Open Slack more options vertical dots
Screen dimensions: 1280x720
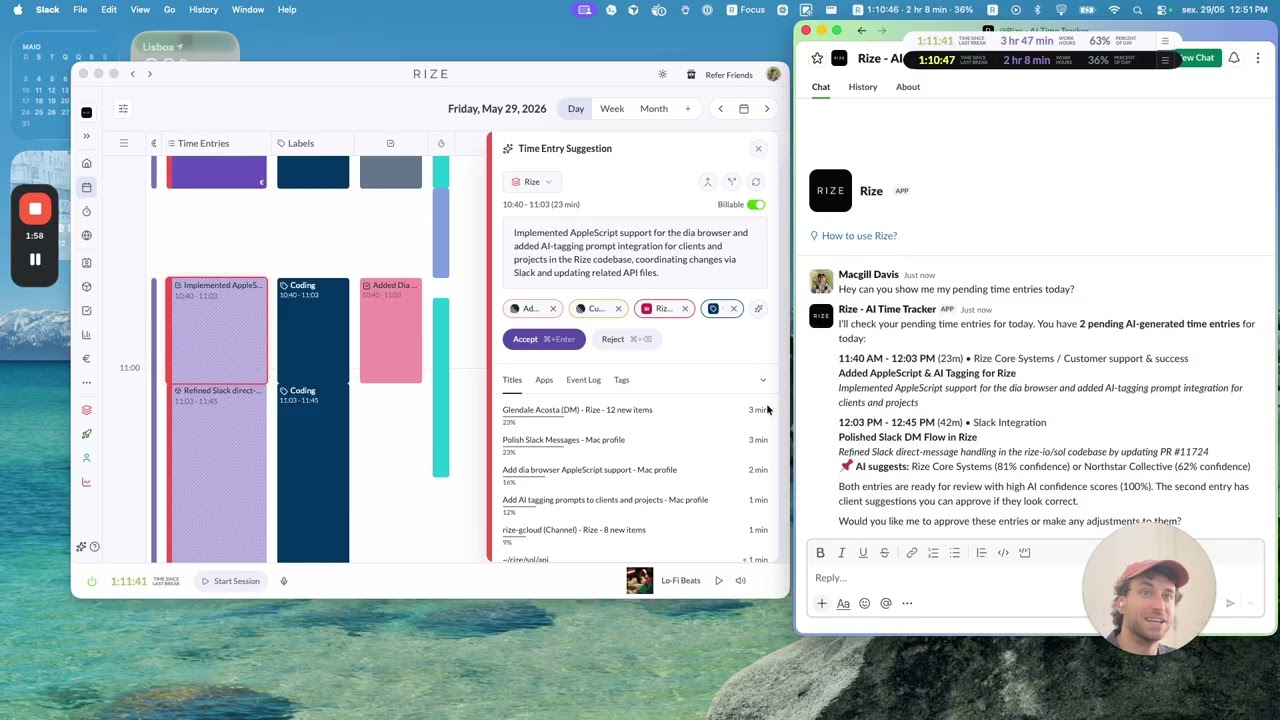click(1258, 58)
